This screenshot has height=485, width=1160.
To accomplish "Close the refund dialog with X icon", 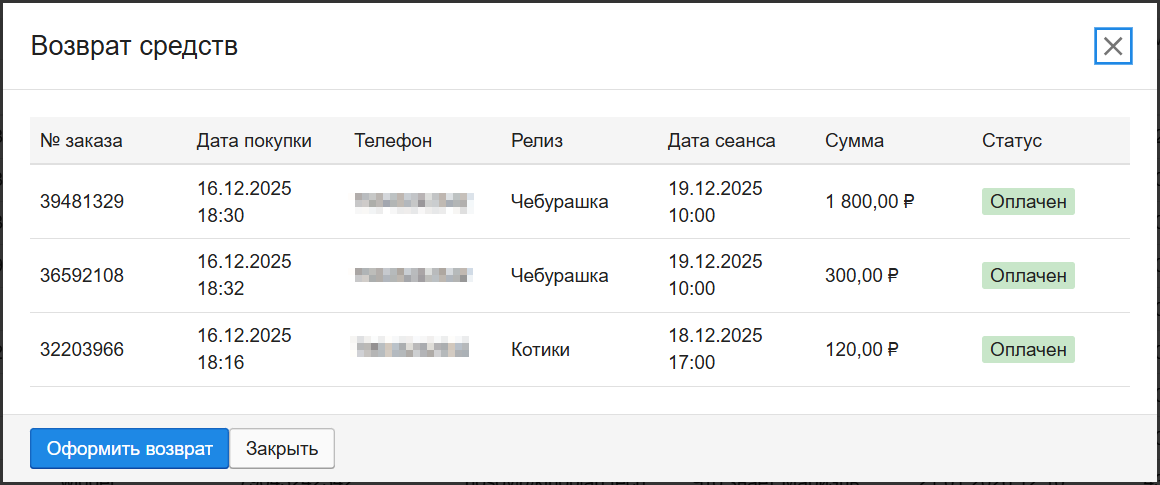I will (x=1113, y=47).
